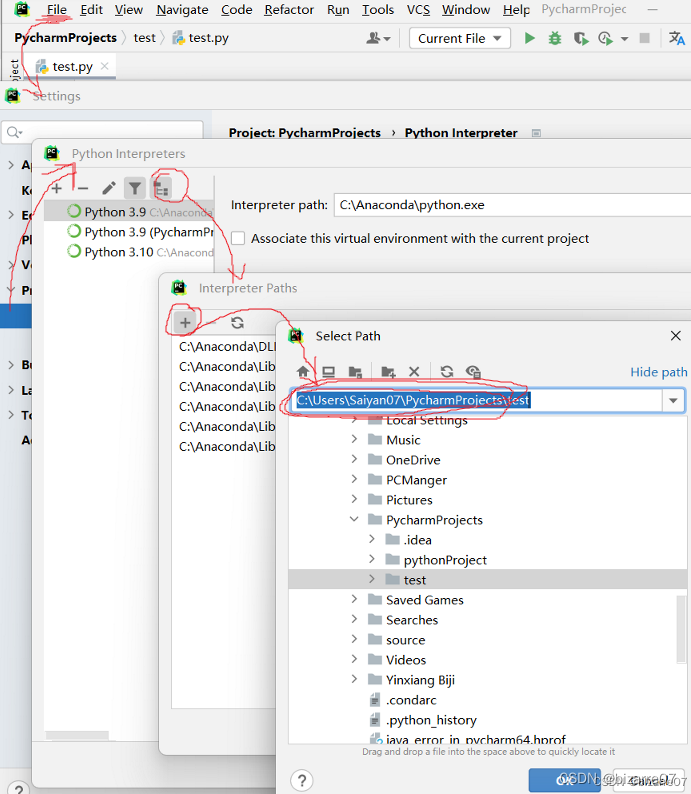Click the filter funnel icon in Python Interpreters
This screenshot has width=691, height=794.
click(x=135, y=188)
